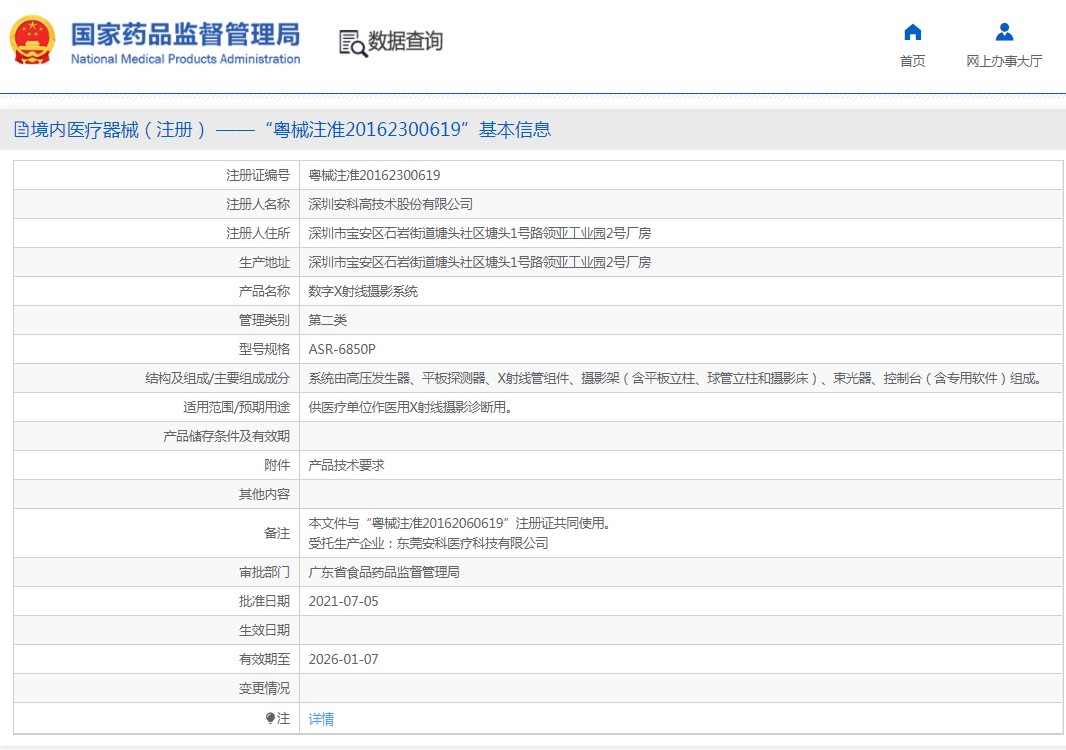
Task: Click the 其他内容 row label
Action: [264, 494]
